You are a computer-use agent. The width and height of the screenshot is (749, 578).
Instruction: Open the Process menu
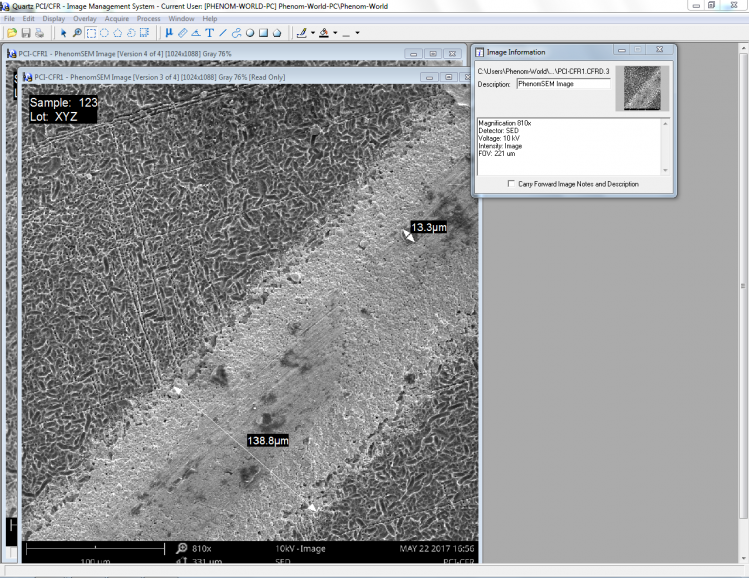(148, 19)
